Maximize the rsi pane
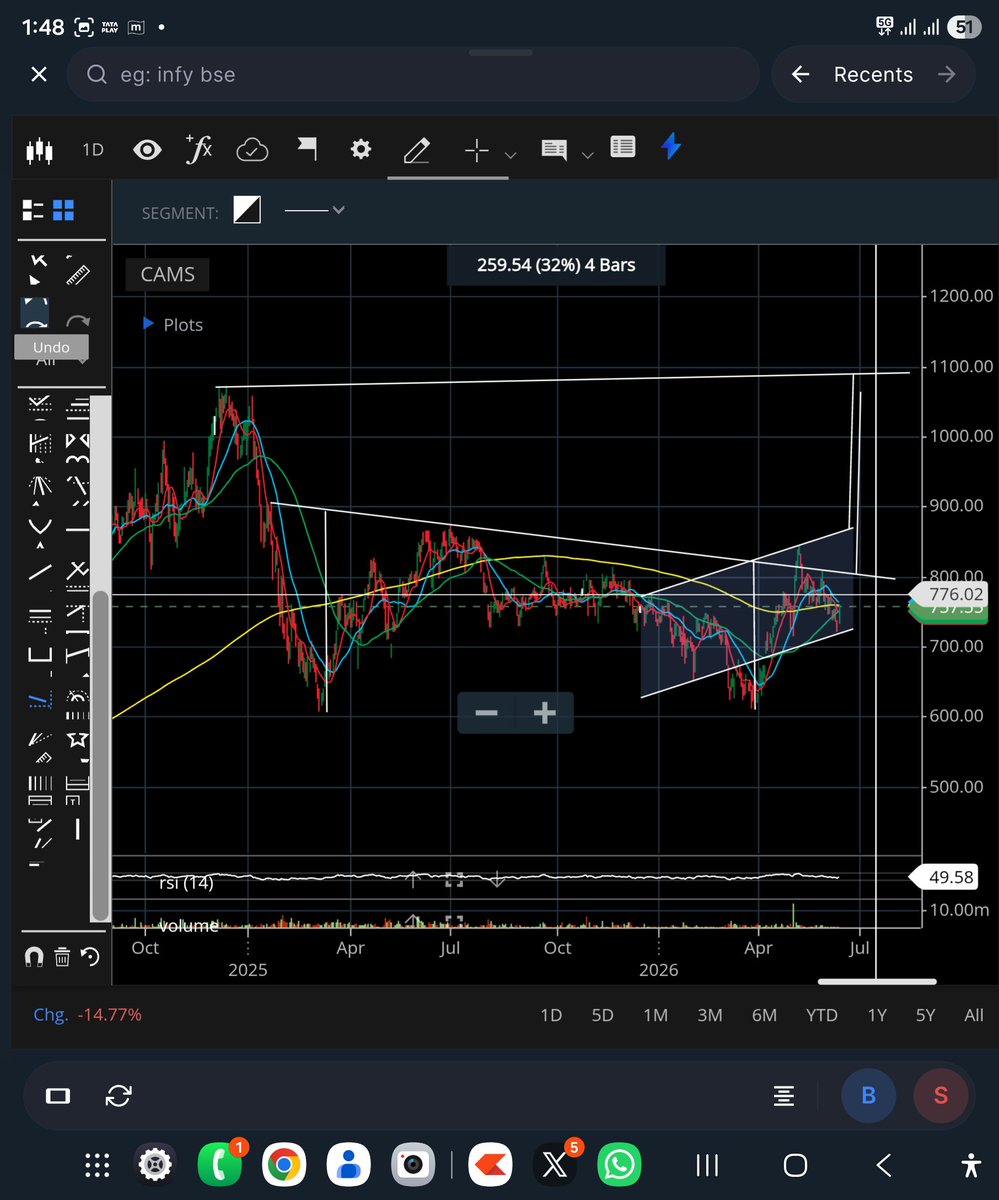Screen dimensions: 999x1200 [454, 880]
